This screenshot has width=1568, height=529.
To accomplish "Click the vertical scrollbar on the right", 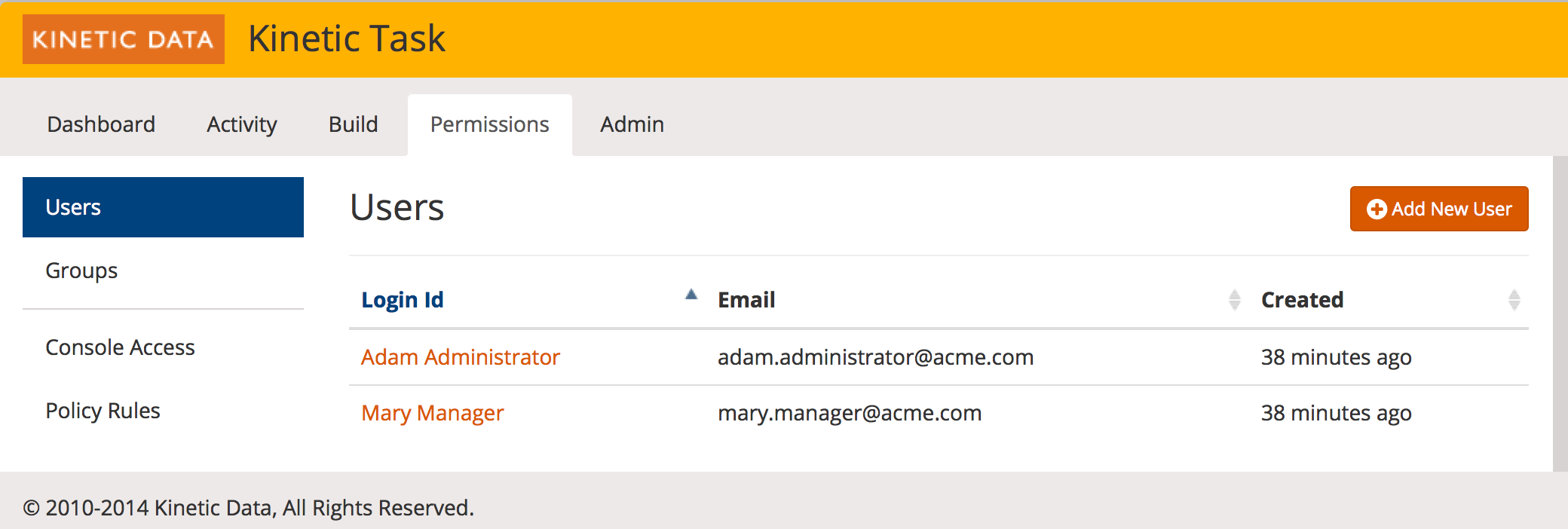I will (x=1560, y=313).
